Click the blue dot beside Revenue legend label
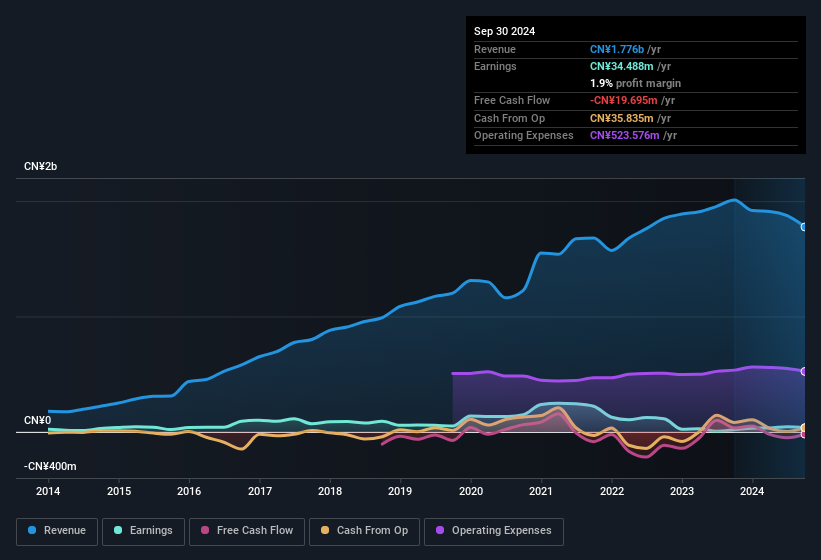Viewport: 821px width, 560px height. click(x=33, y=531)
